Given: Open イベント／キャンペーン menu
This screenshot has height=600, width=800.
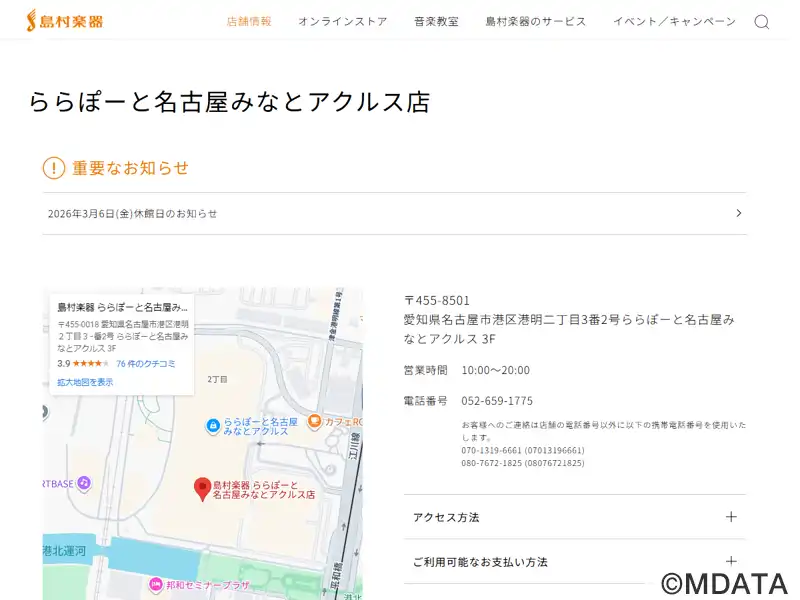Looking at the screenshot, I should tap(674, 22).
